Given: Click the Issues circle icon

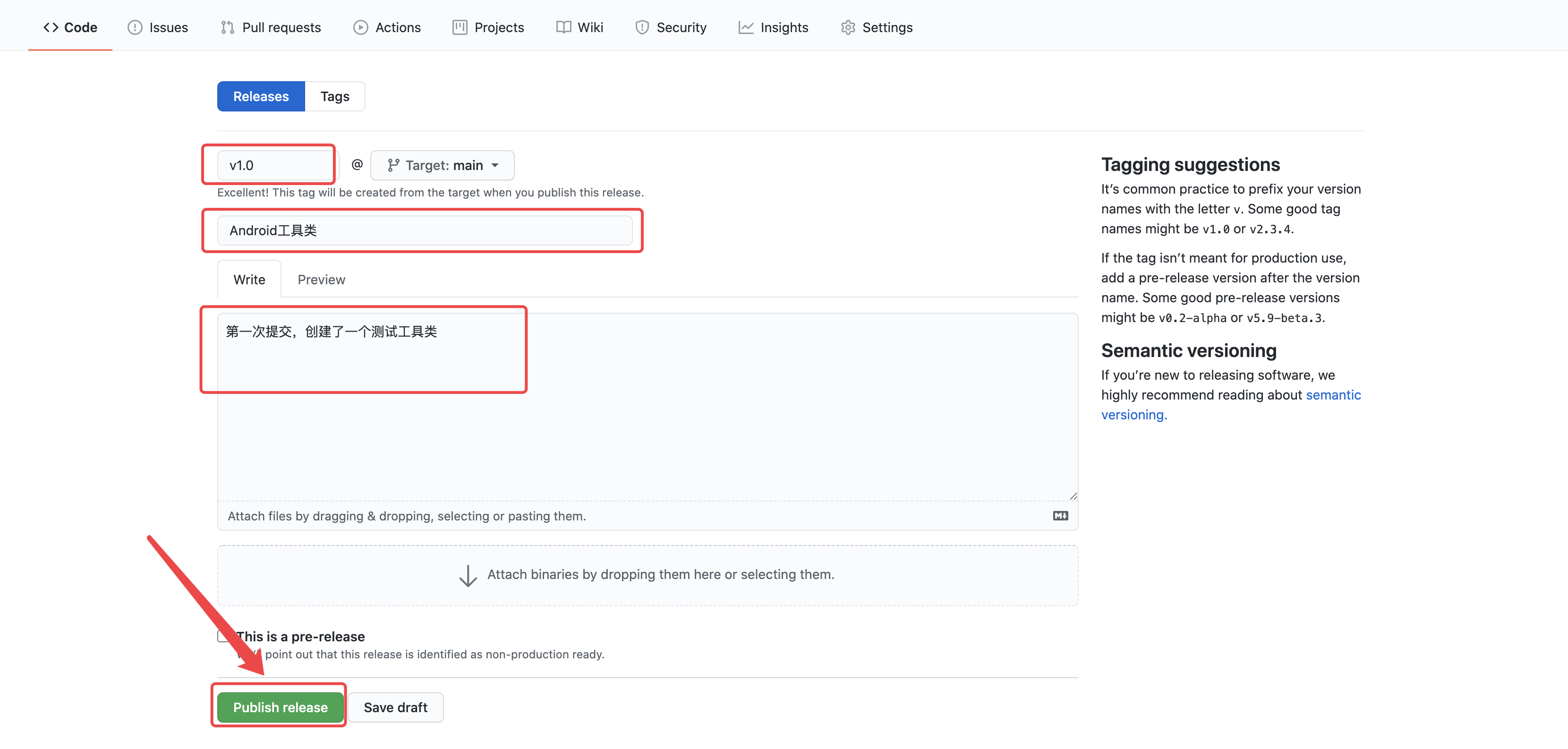Looking at the screenshot, I should pos(135,27).
